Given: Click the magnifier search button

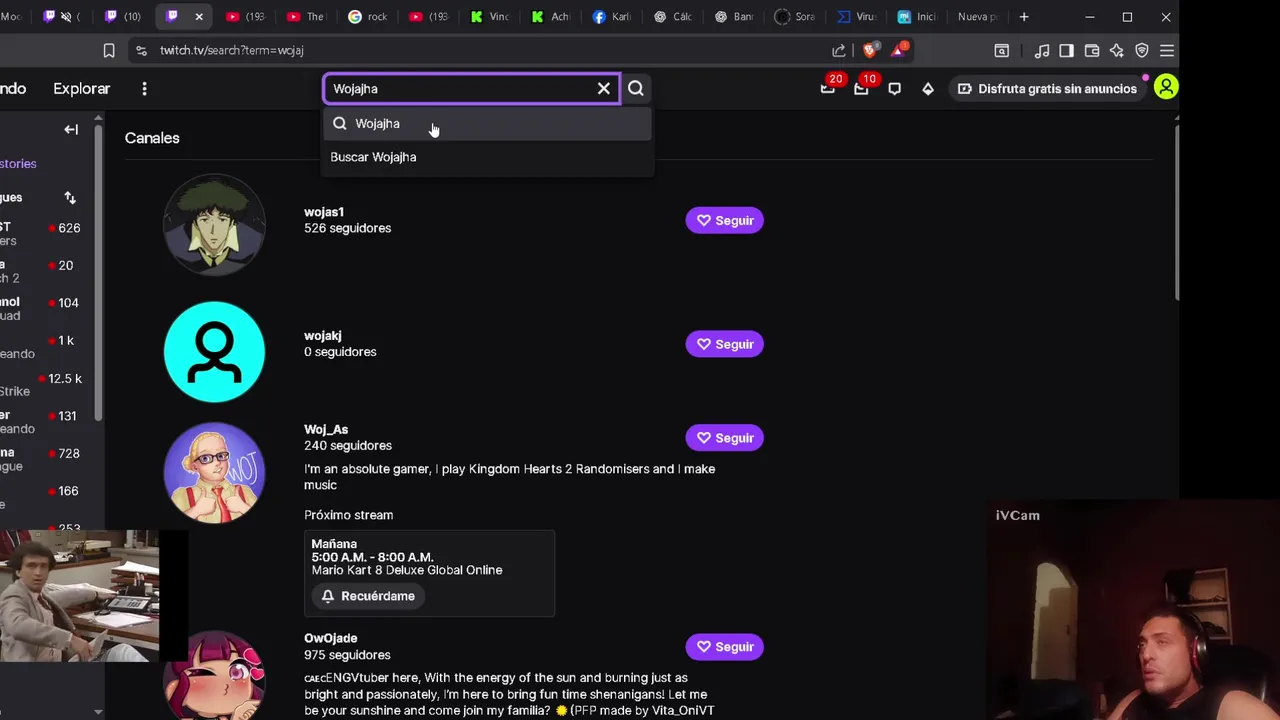Looking at the screenshot, I should 636,89.
